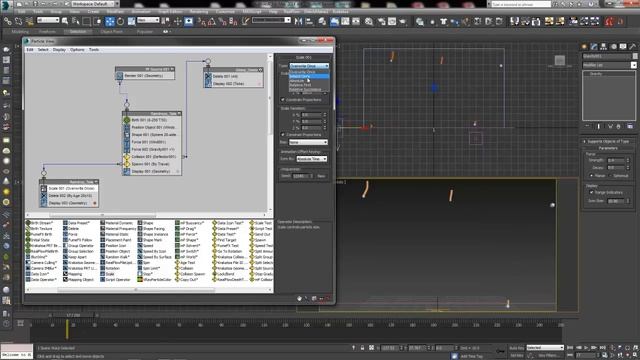This screenshot has height=360, width=640.
Task: Select the Delete 002 By Age row
Action: point(69,196)
